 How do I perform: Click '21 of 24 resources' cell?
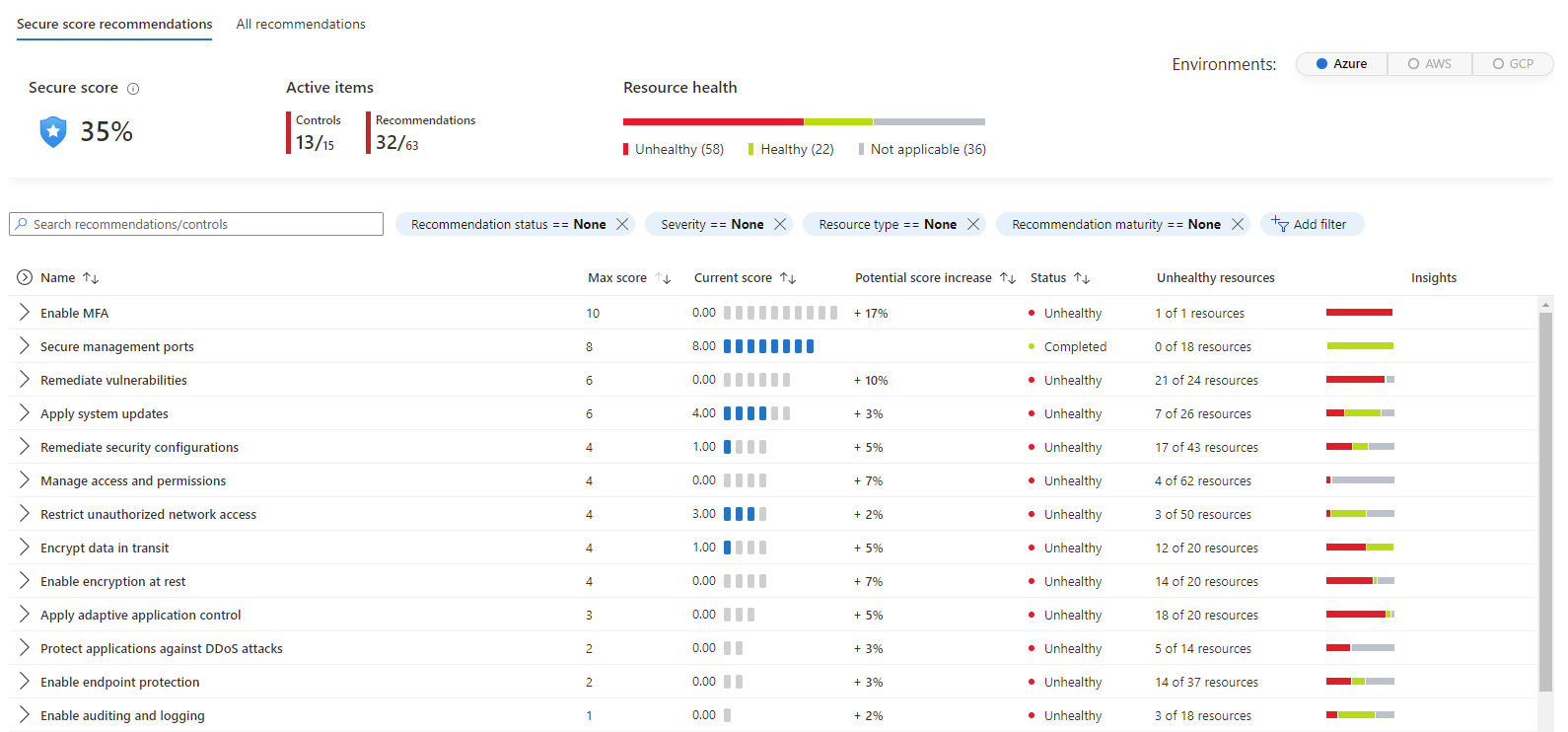click(x=1206, y=380)
